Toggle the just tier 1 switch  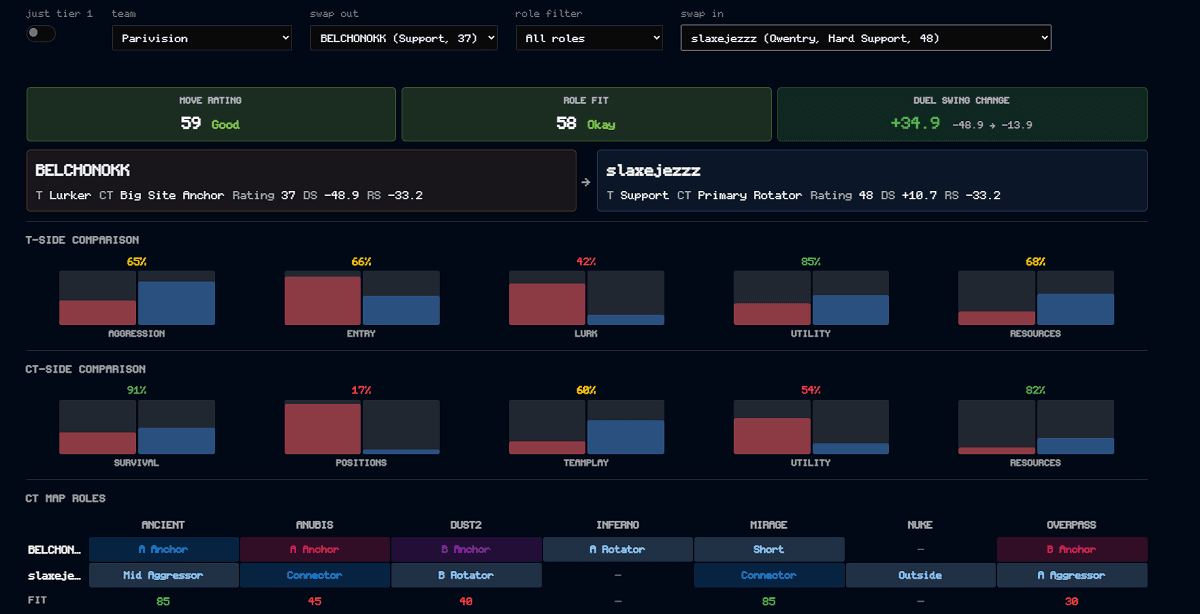[41, 33]
